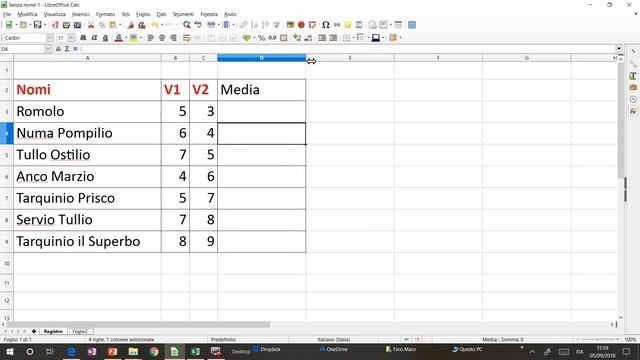
Task: Click the Save document icon
Action: coord(37,25)
